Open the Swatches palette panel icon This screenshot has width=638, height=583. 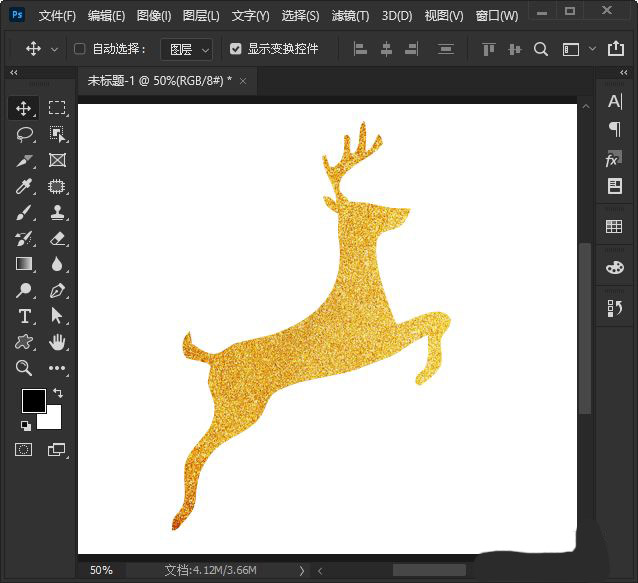tap(614, 267)
